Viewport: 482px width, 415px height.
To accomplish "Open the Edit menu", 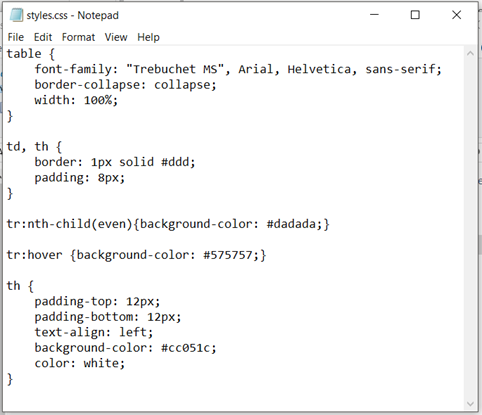I will click(43, 37).
